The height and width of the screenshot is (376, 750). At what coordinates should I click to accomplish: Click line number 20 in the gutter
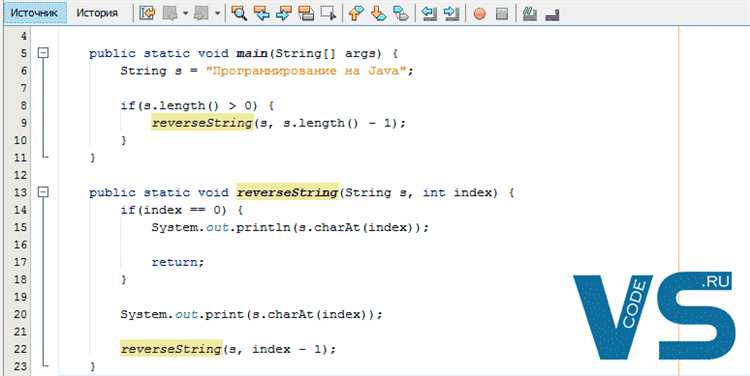coord(21,314)
